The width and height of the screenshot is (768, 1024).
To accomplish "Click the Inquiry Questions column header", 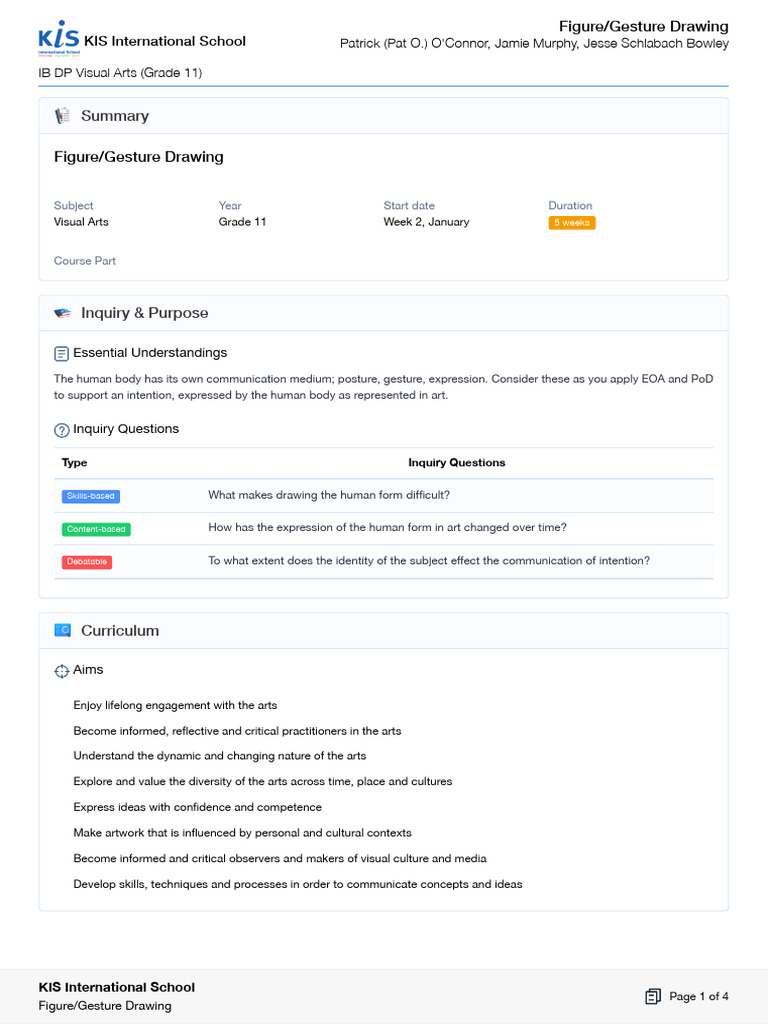I will 457,463.
